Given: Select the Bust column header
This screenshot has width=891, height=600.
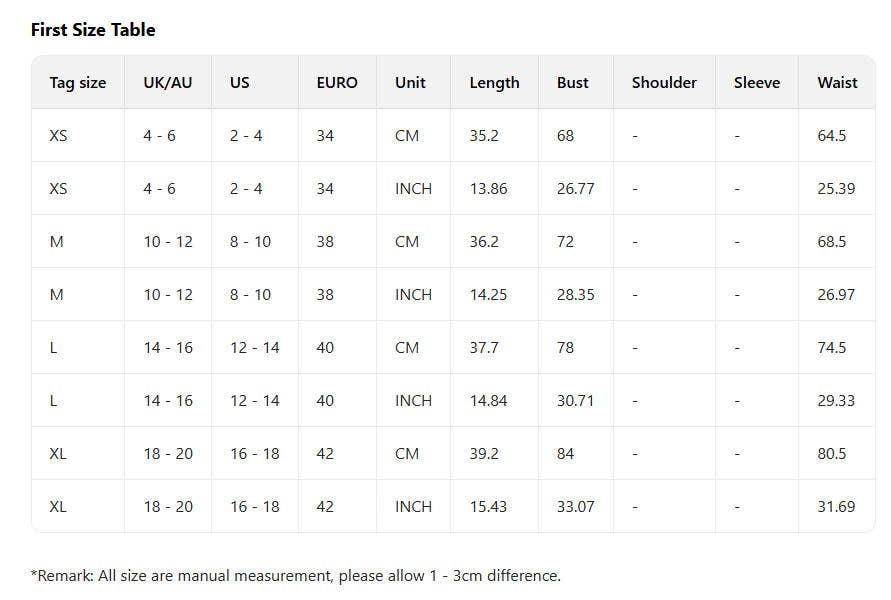Looking at the screenshot, I should point(573,83).
